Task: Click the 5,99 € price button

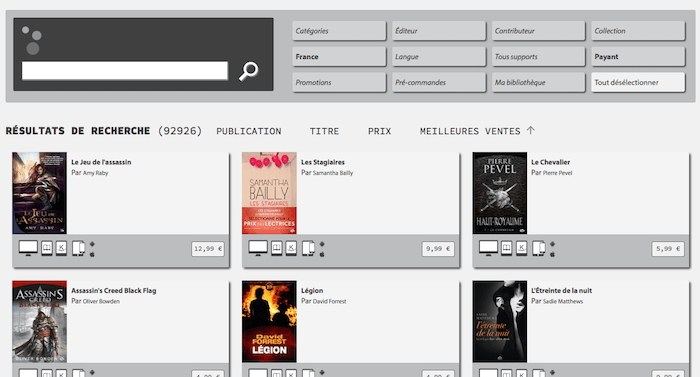Action: (668, 249)
